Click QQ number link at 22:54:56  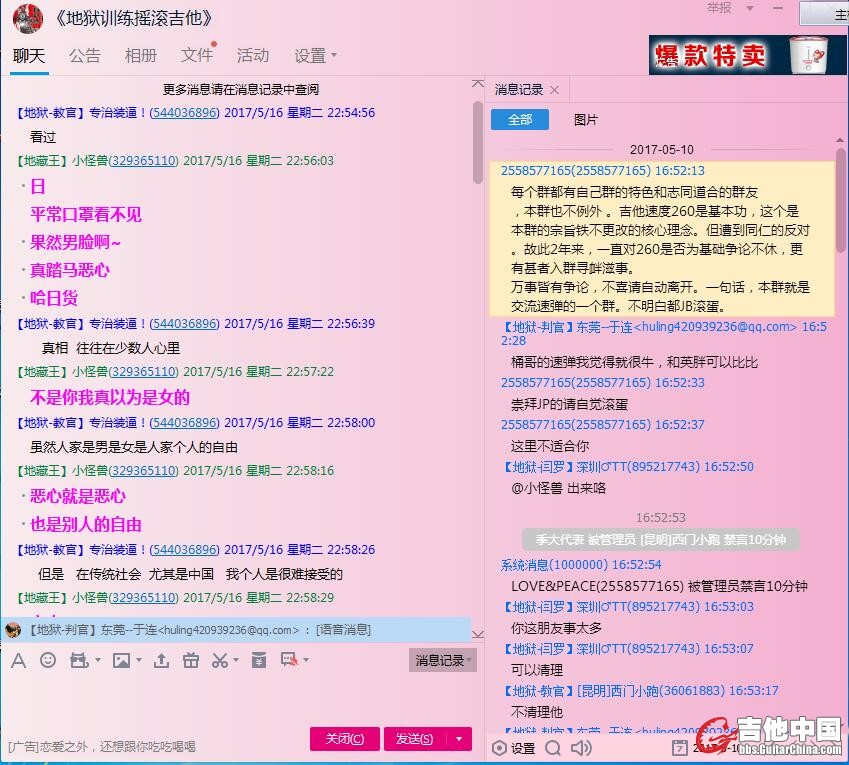[185, 113]
